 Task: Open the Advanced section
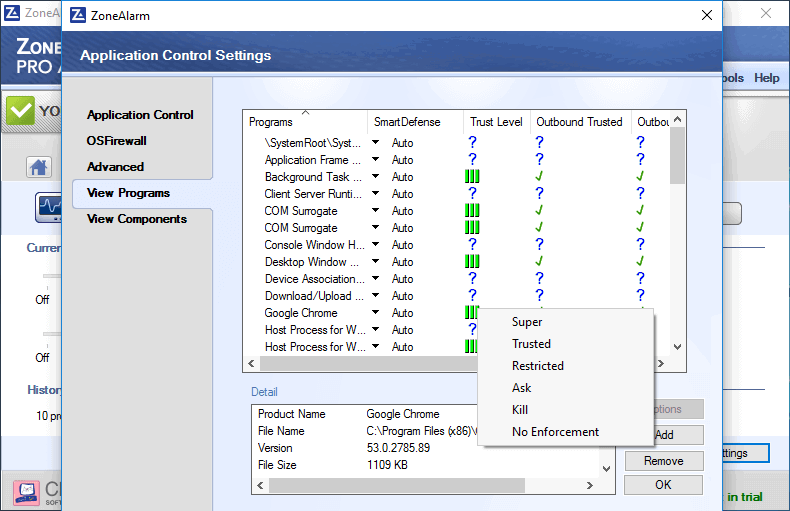point(115,167)
